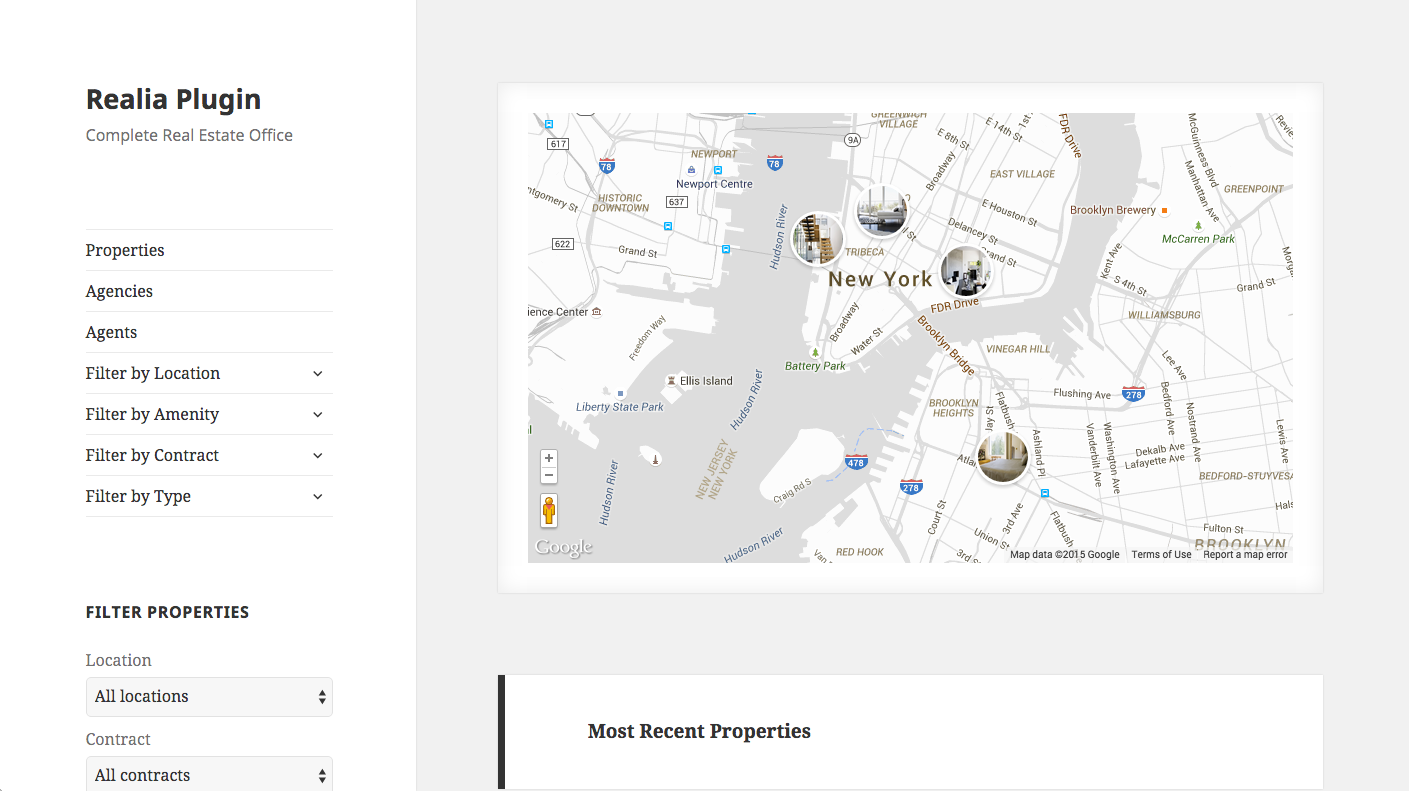Screen dimensions: 1409x791
Task: Open the Agents menu link
Action: click(x=111, y=332)
